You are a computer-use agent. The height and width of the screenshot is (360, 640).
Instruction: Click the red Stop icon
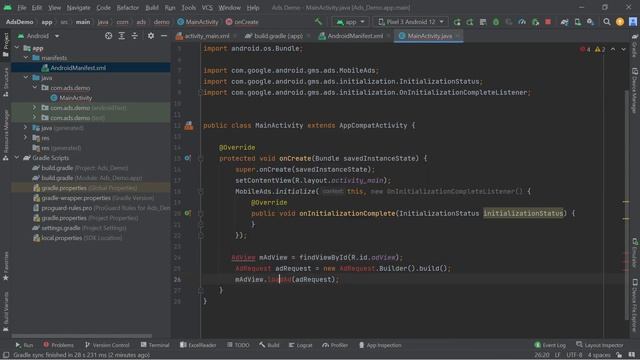548,22
